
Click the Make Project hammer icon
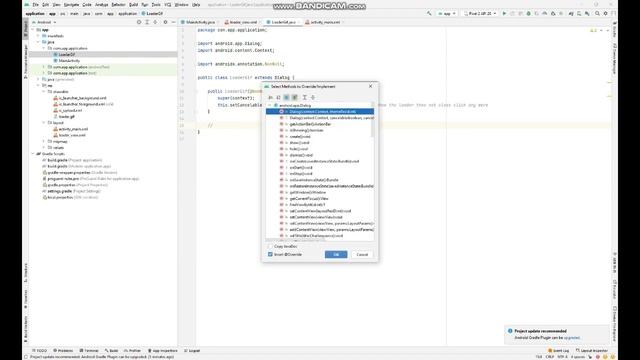pyautogui.click(x=429, y=13)
